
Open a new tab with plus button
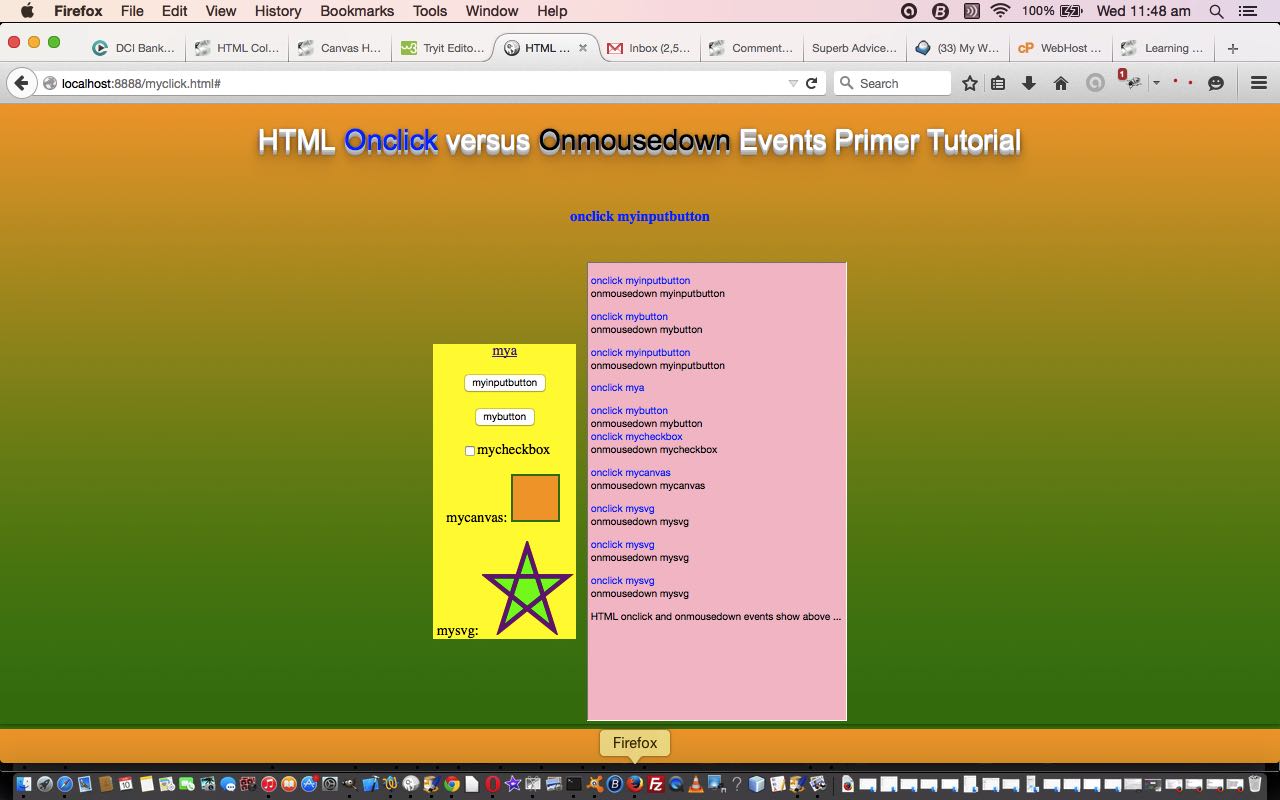(1232, 48)
